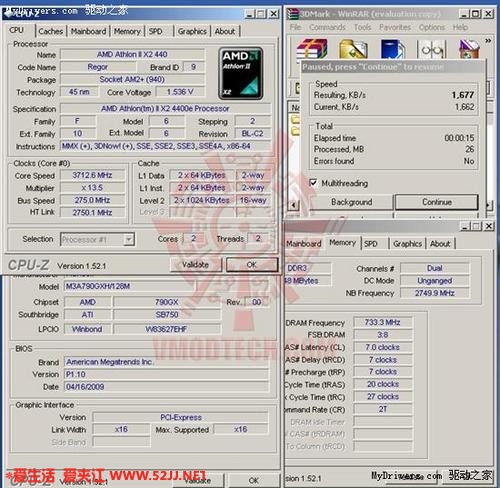Select the Memory tab in memory CPU-Z window
Screen dimensions: 500x488
pos(343,243)
